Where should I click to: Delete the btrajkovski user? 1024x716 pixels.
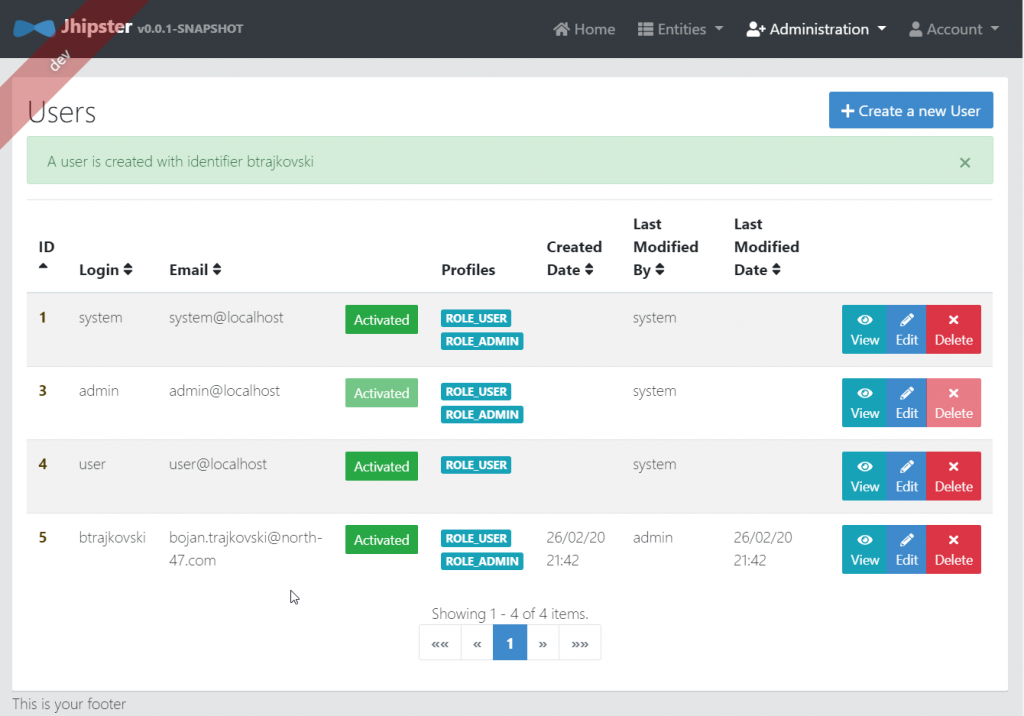(953, 549)
